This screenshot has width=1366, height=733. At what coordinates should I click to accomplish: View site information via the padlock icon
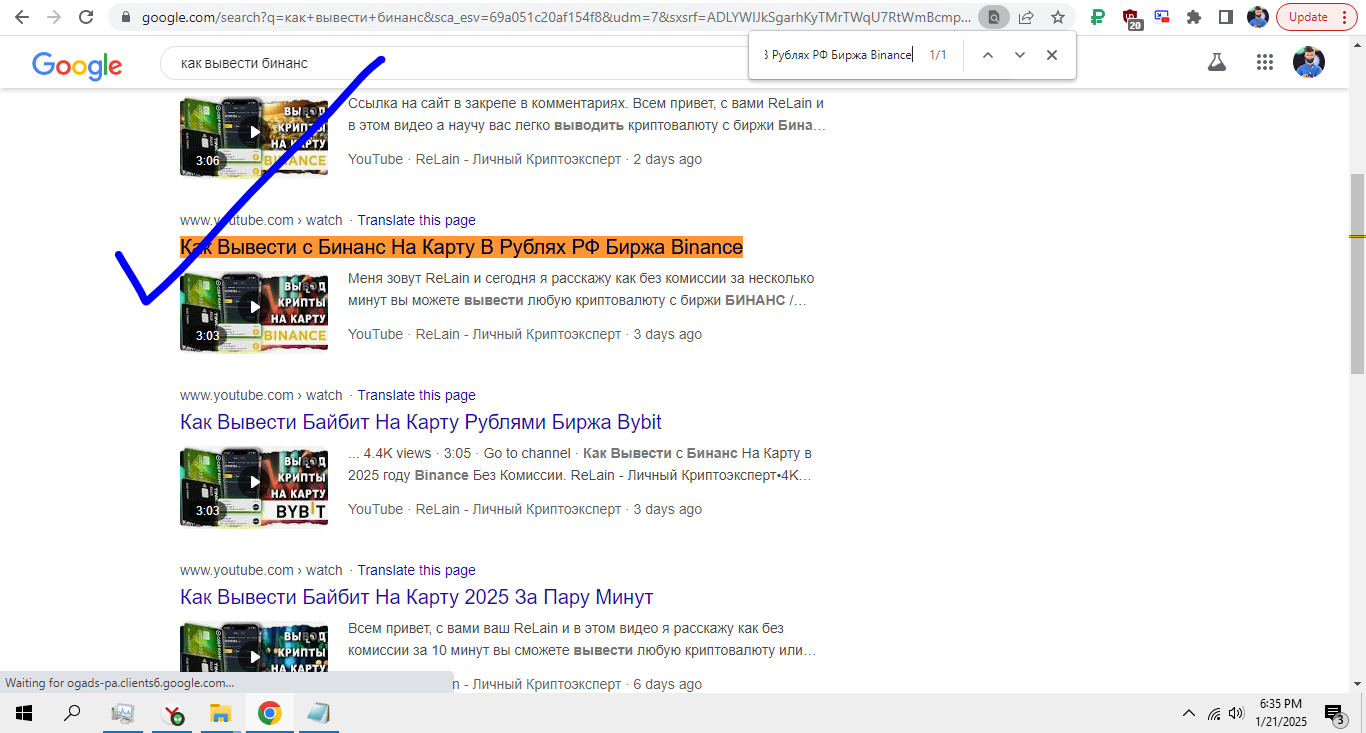point(125,17)
